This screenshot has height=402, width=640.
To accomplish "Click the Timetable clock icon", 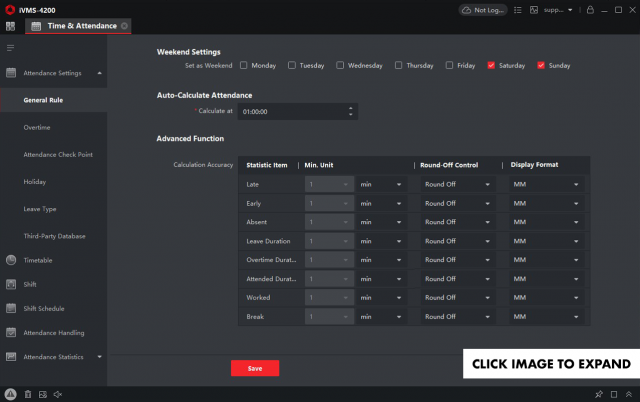I will pos(11,260).
